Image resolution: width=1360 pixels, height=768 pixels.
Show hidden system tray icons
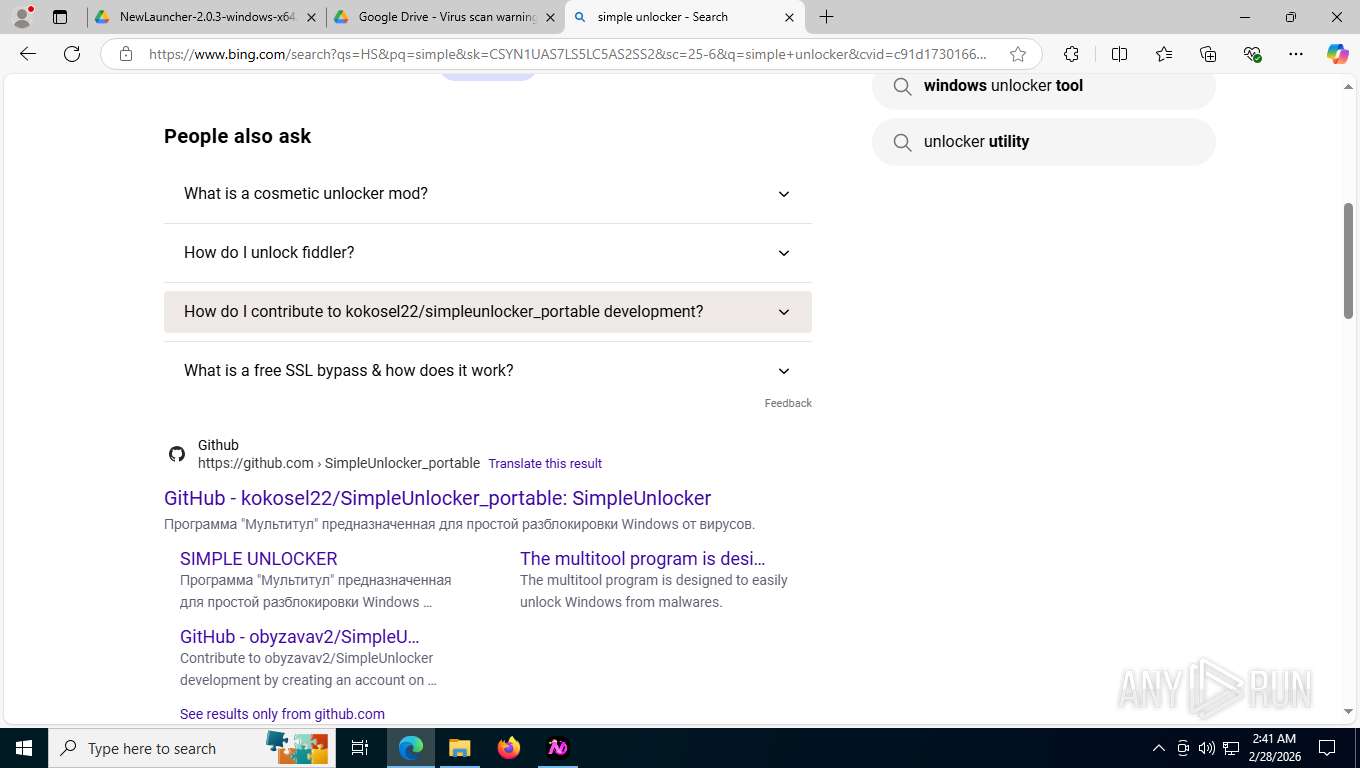tap(1159, 748)
